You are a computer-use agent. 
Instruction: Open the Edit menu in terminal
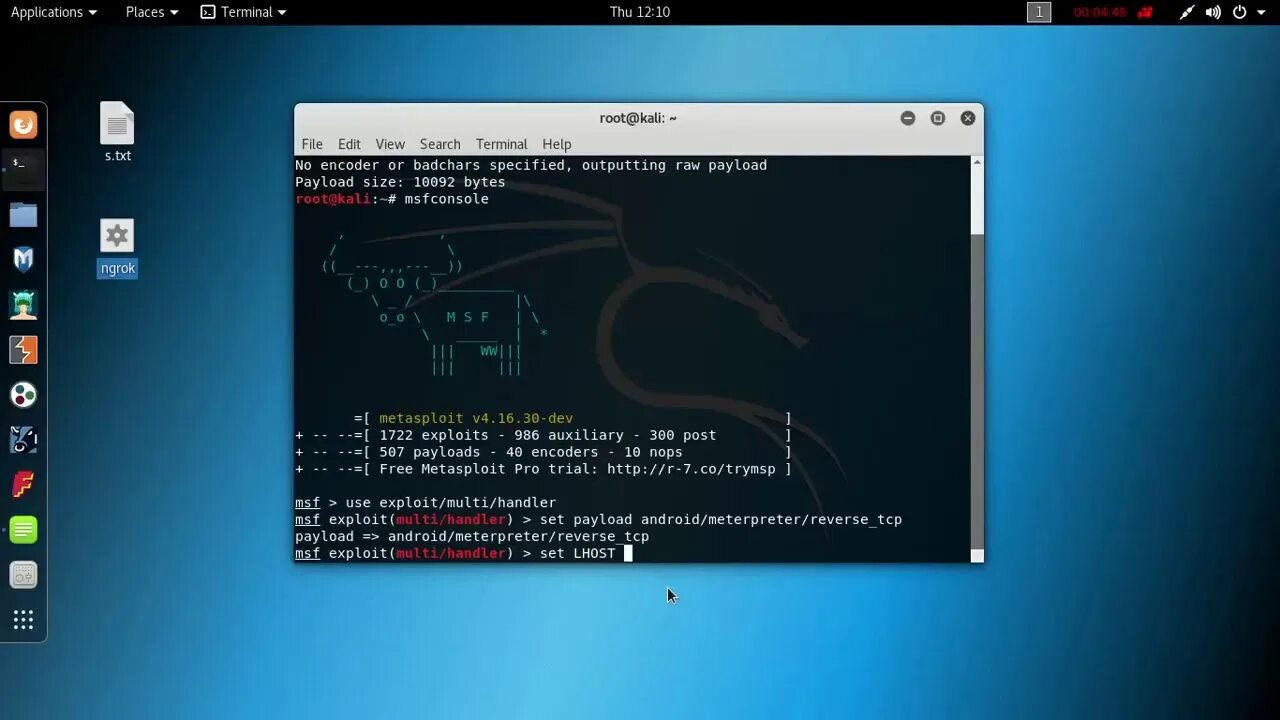click(349, 144)
